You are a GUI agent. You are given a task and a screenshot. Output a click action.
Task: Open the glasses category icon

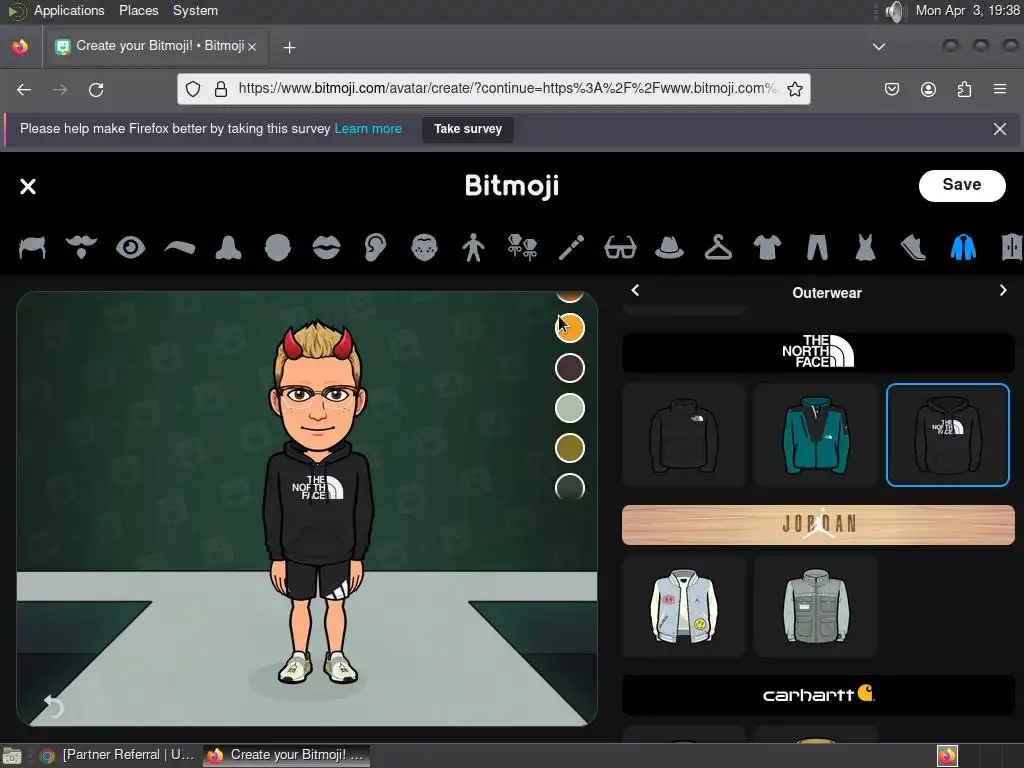620,248
